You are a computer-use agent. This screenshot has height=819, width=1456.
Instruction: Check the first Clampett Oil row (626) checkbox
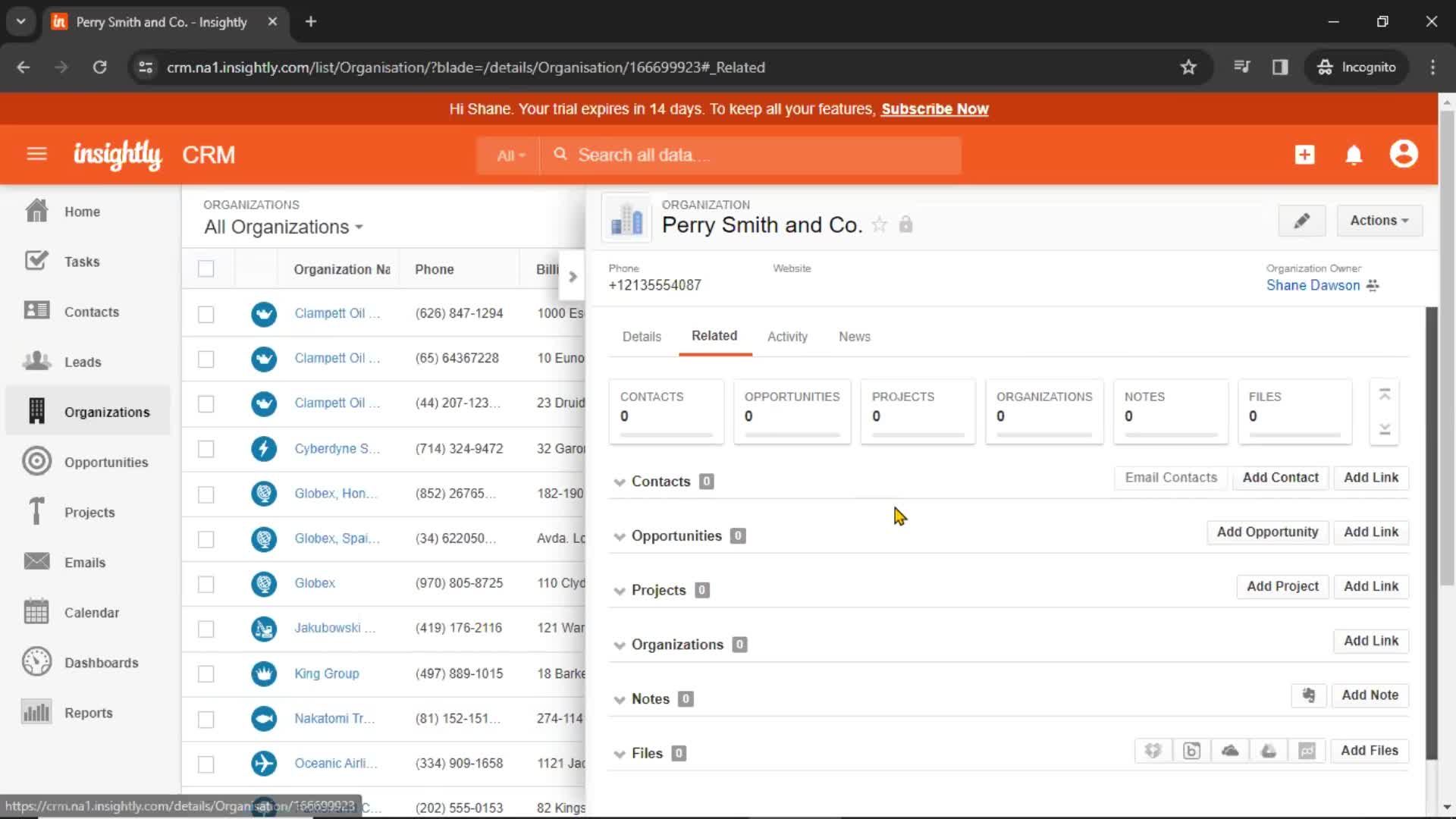click(x=206, y=314)
